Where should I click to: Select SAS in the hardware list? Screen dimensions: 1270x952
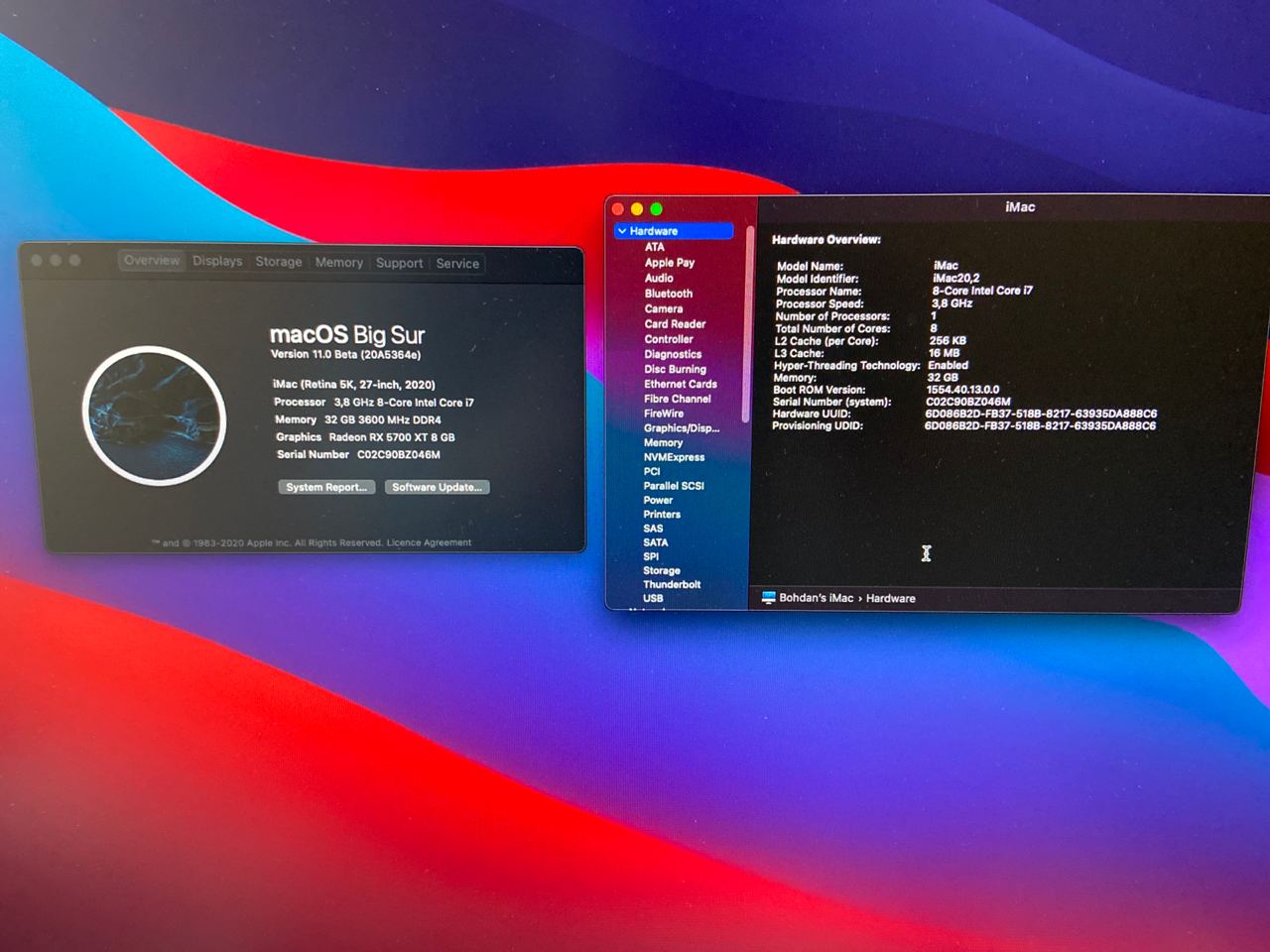click(653, 529)
